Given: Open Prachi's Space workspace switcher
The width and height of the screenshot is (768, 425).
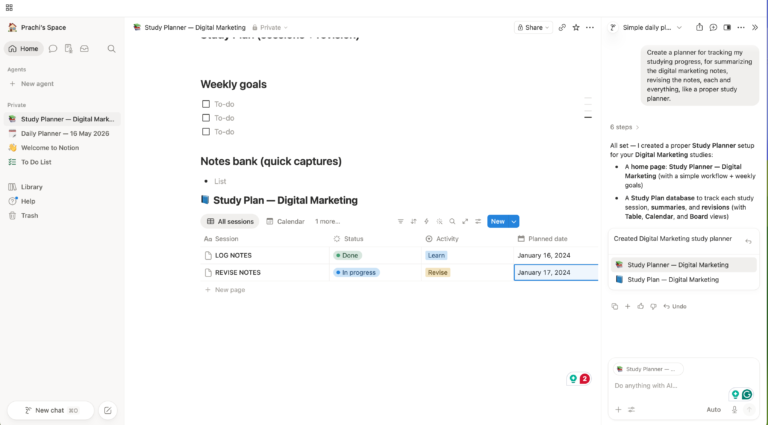Looking at the screenshot, I should pos(37,27).
